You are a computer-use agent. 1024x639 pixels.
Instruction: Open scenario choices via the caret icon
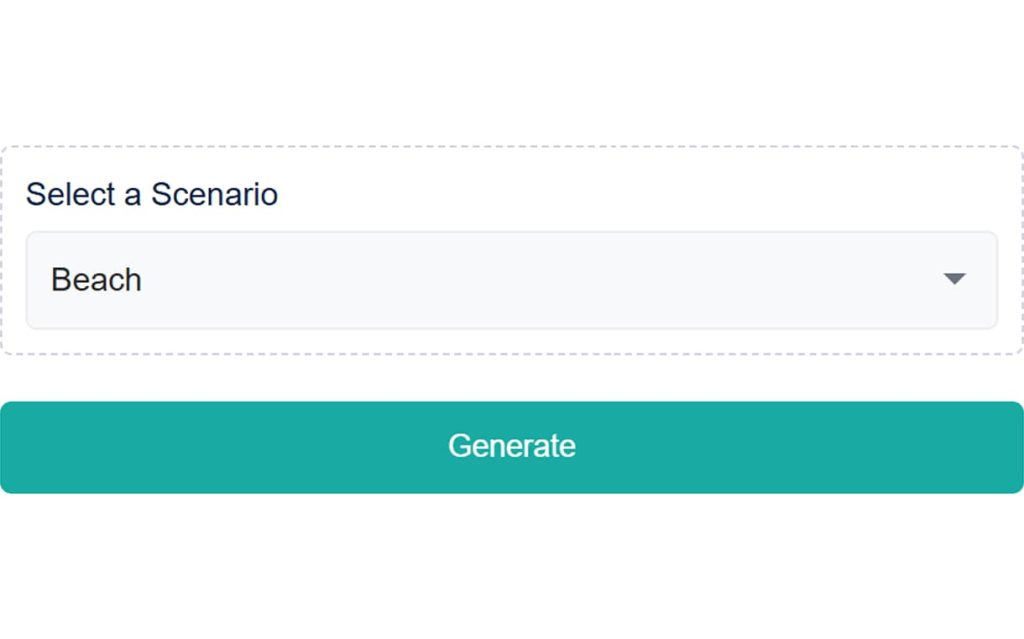954,279
